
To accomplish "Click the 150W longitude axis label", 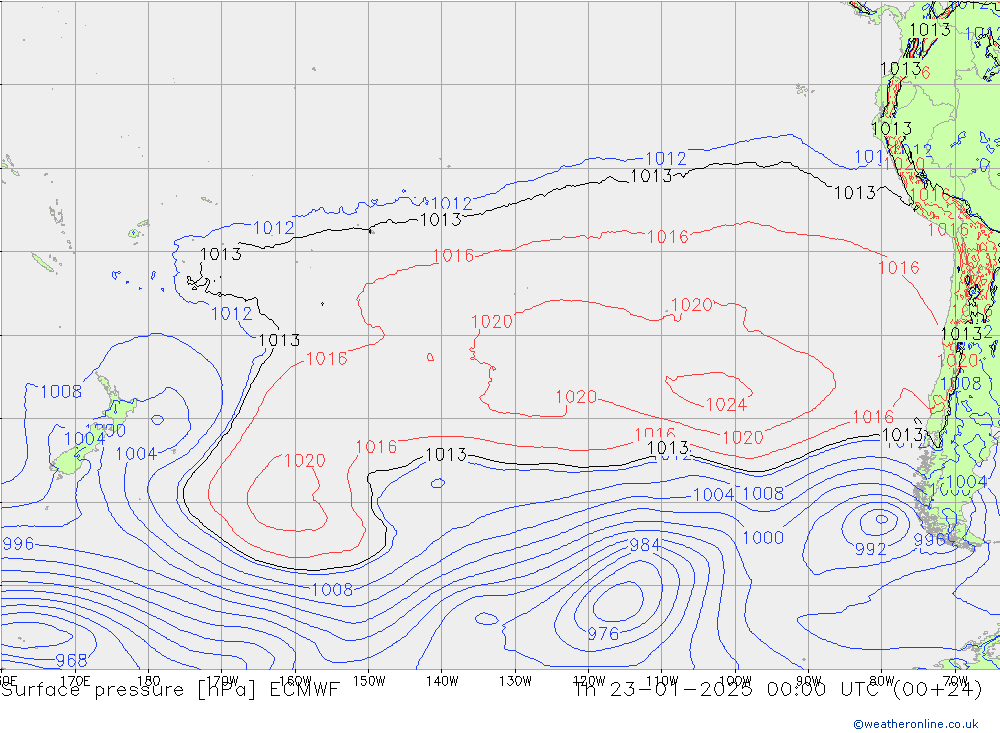I will tap(369, 681).
